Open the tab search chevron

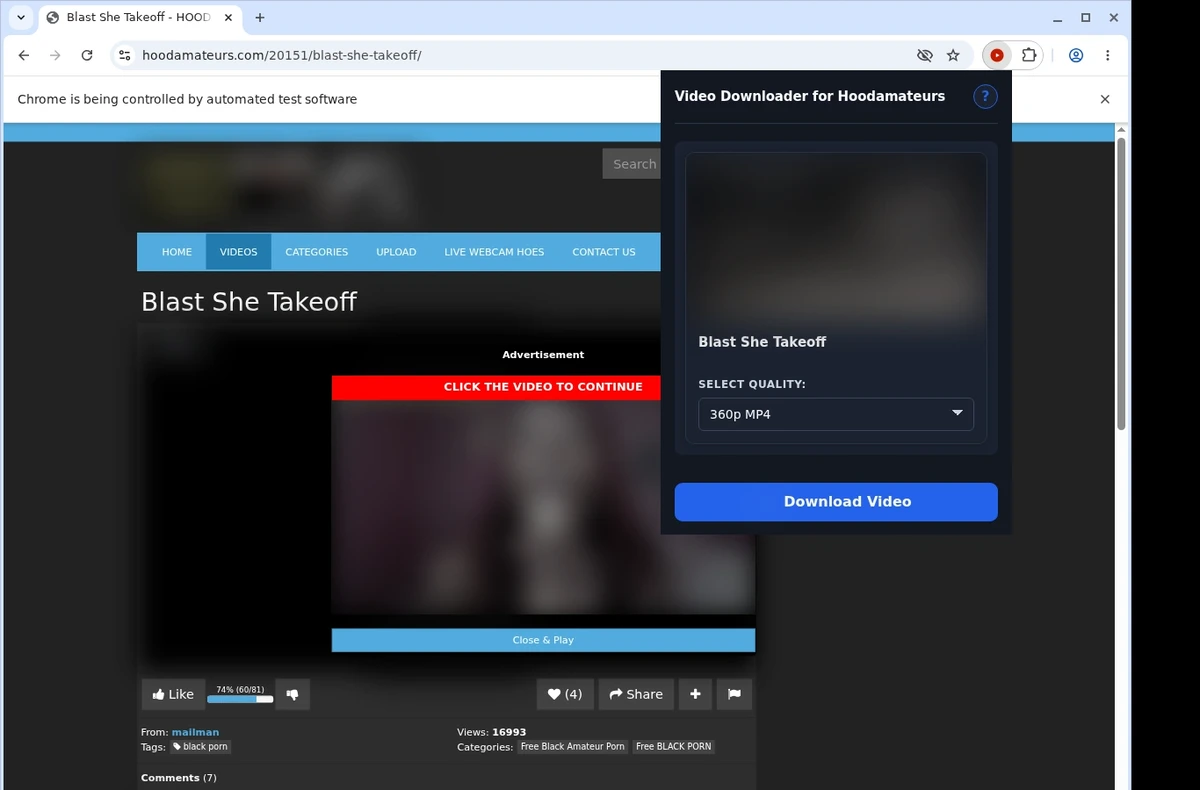(x=21, y=17)
